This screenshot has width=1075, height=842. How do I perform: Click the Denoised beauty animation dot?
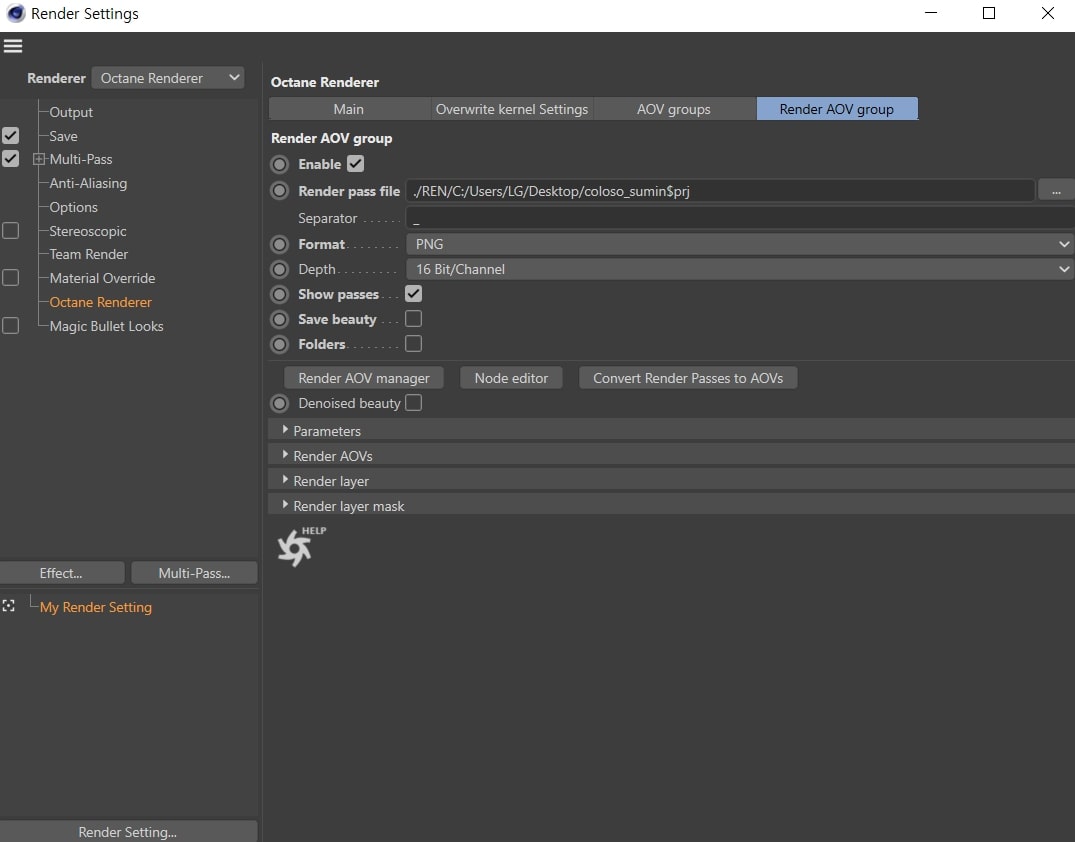[280, 404]
